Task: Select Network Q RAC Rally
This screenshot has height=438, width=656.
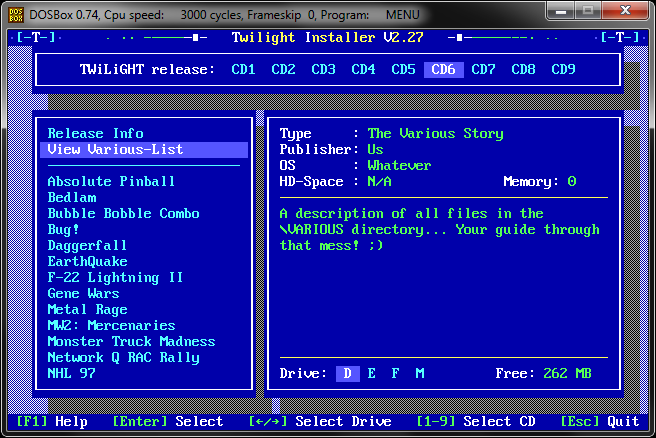Action: click(123, 358)
